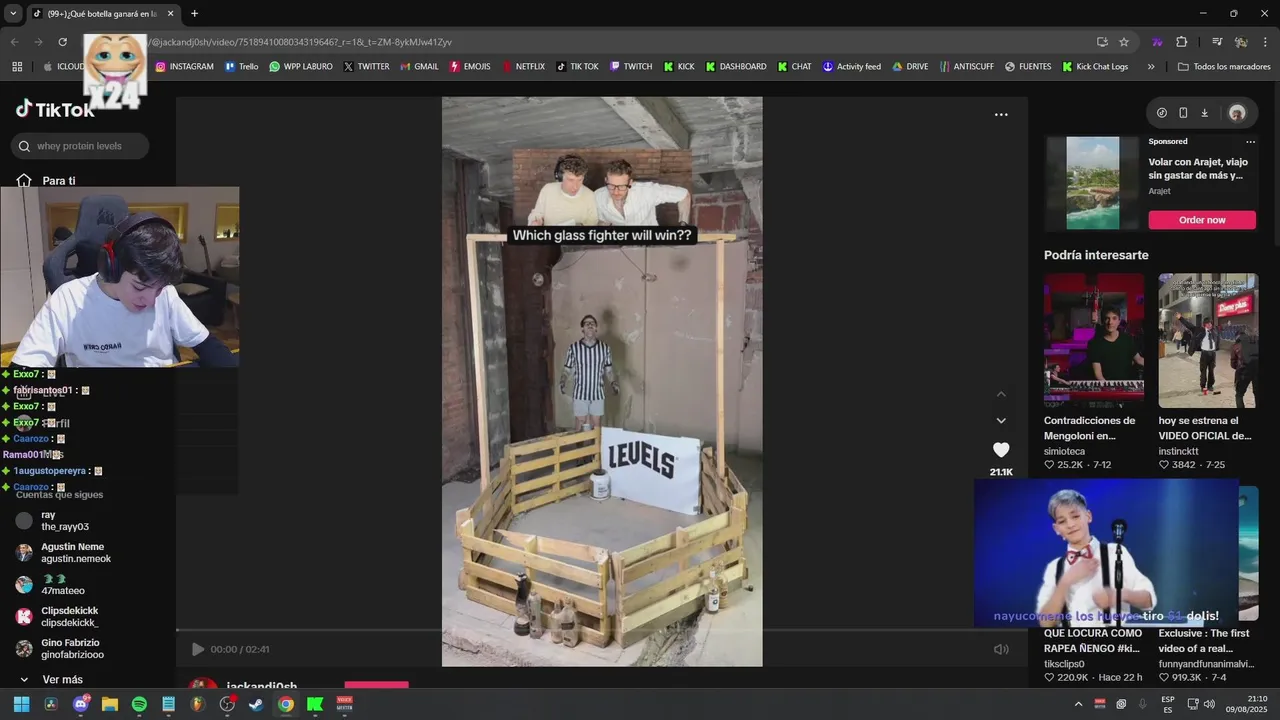Open Steam from the taskbar
The width and height of the screenshot is (1280, 720).
[256, 704]
